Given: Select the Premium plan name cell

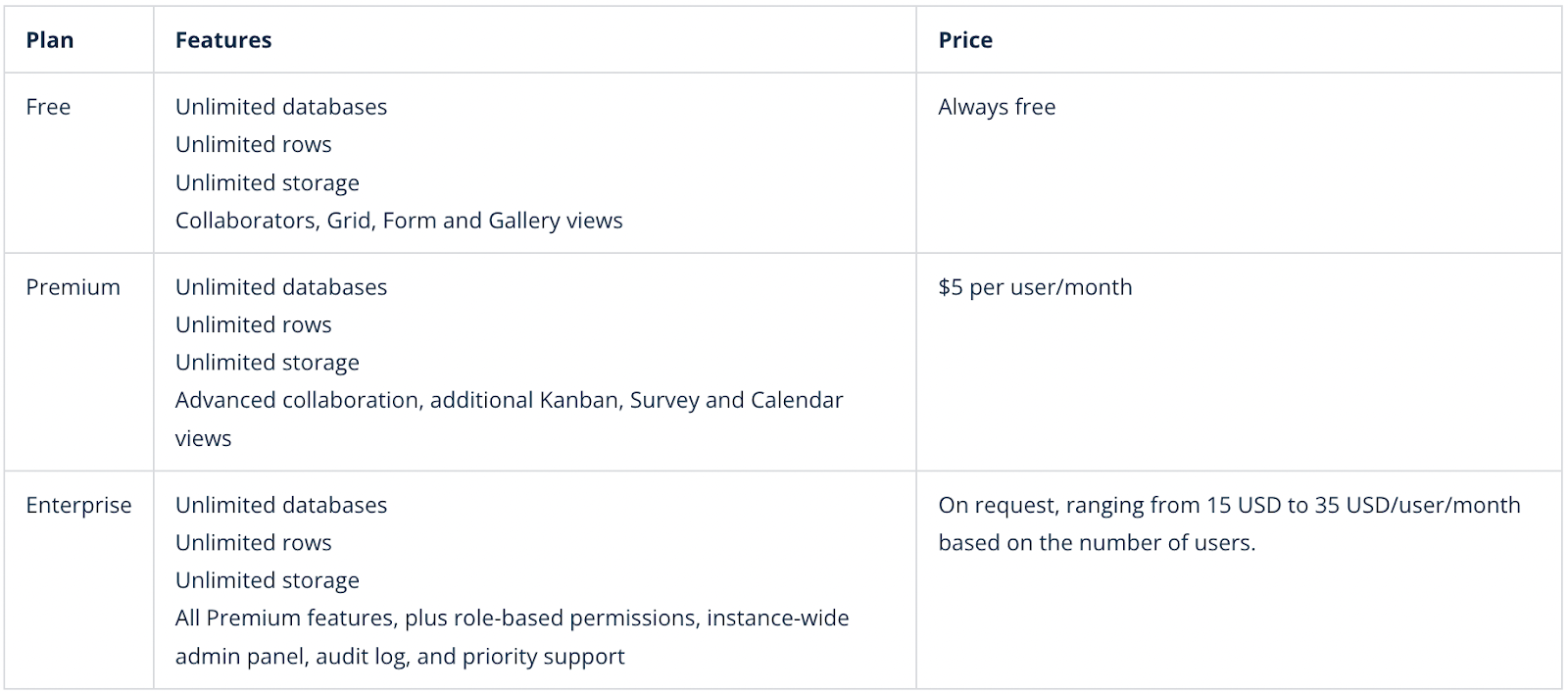Looking at the screenshot, I should [x=73, y=287].
